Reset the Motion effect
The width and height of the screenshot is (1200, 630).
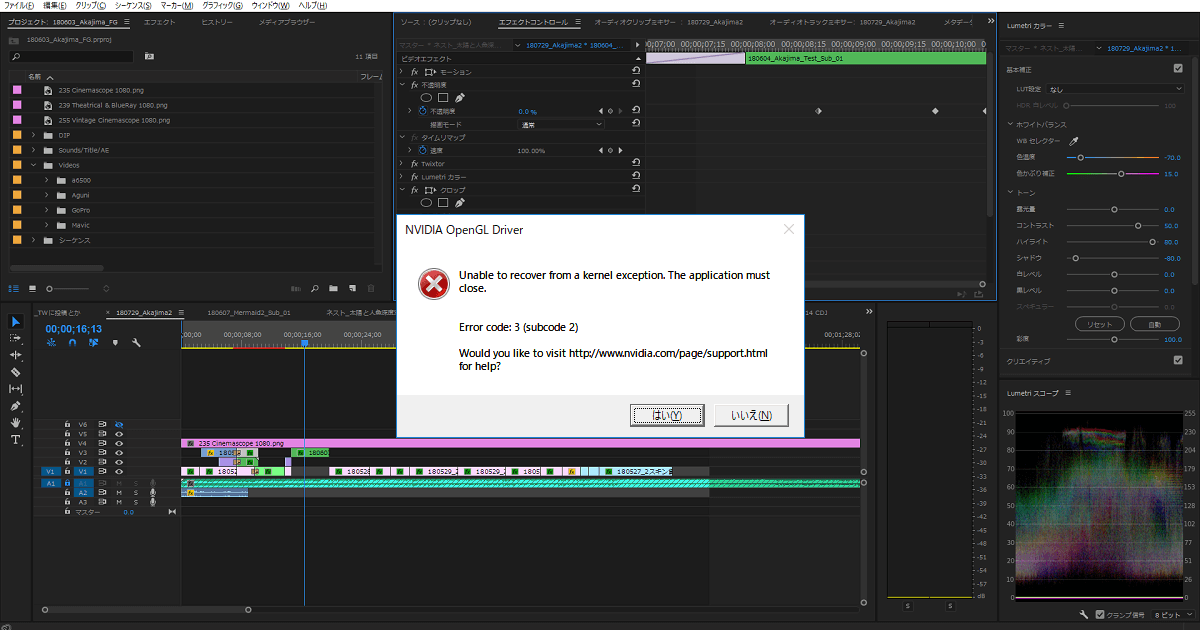pyautogui.click(x=636, y=72)
